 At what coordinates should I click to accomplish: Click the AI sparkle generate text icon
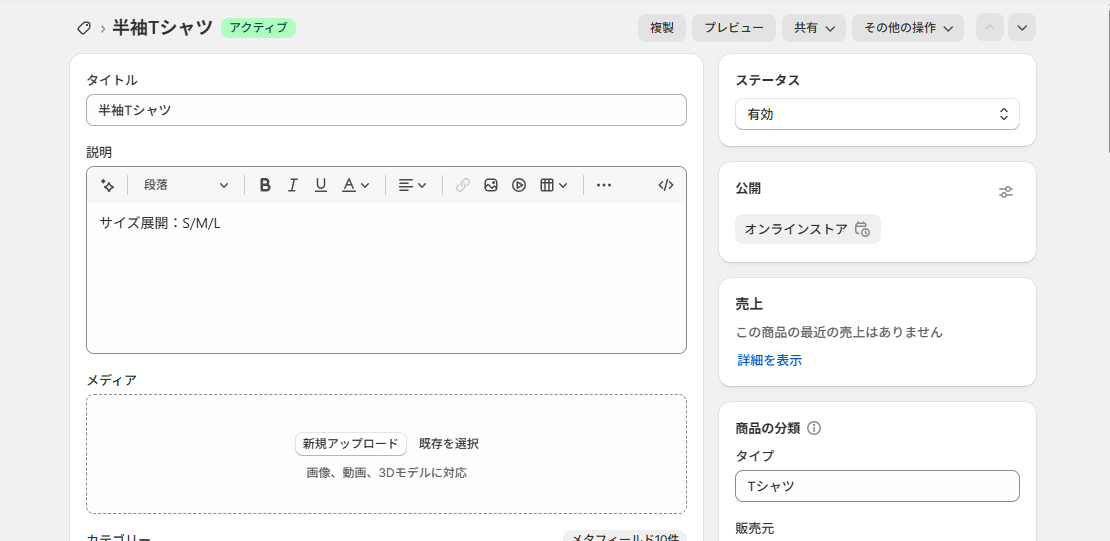click(x=108, y=185)
